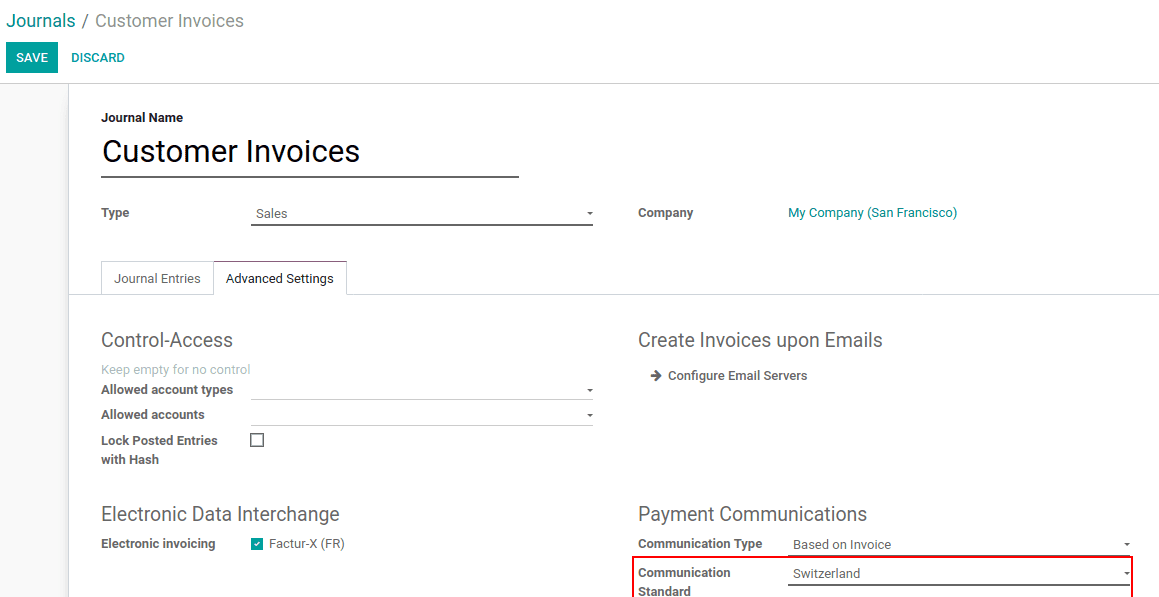This screenshot has height=597, width=1159.
Task: Enable Lock Posted Entries with Hash checkbox
Action: [x=257, y=440]
